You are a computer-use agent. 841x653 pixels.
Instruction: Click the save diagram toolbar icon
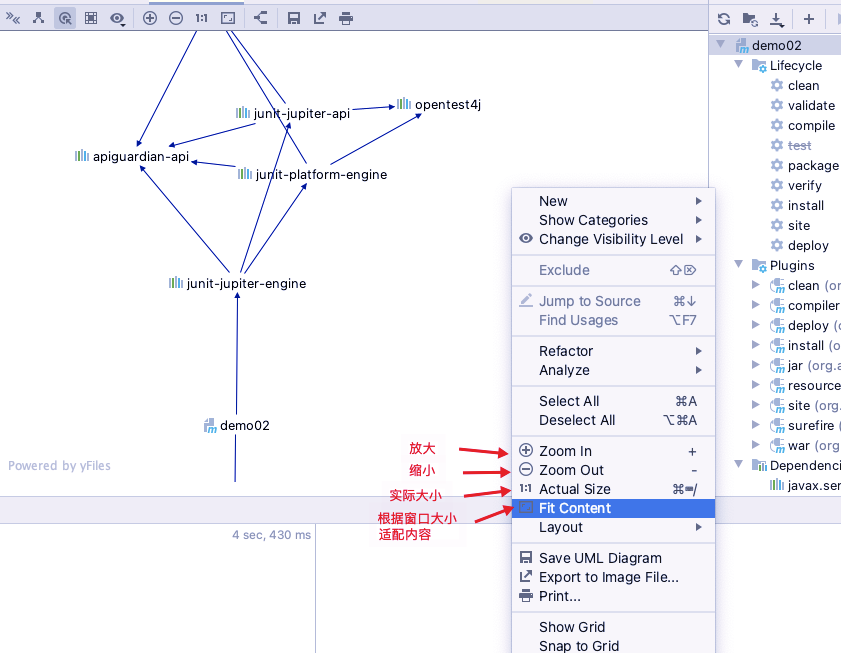[293, 18]
